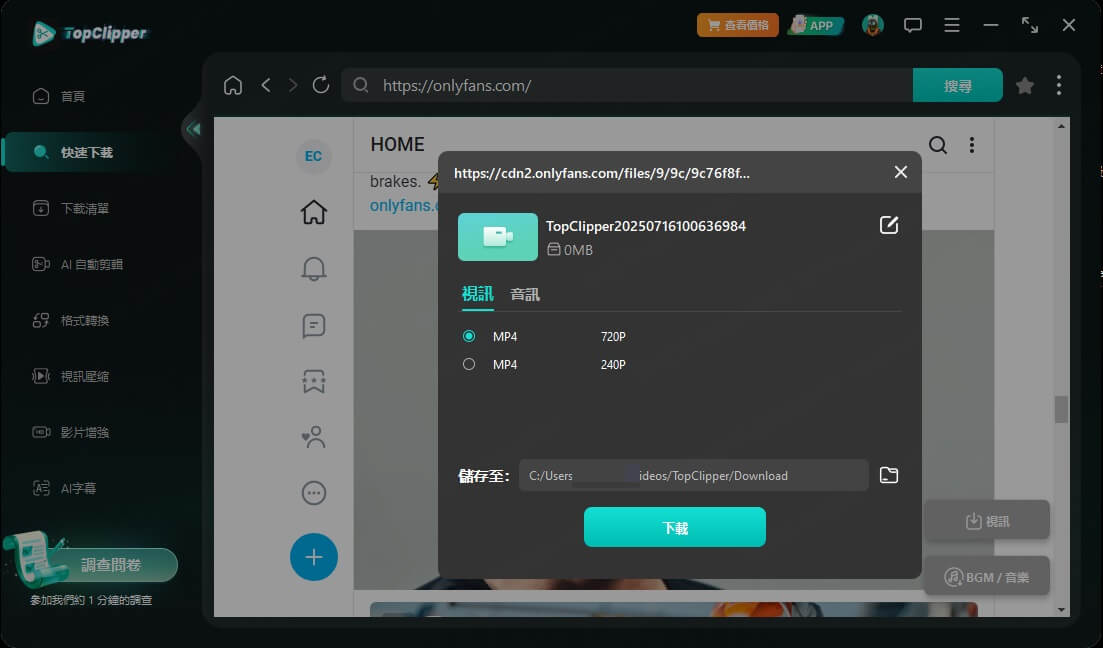Switch to the 音訊 audio tab
Screen dimensions: 1103x648
pos(525,295)
